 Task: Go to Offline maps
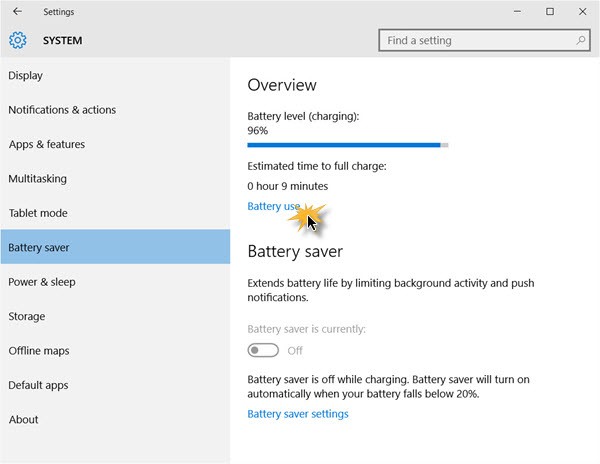[x=115, y=351]
